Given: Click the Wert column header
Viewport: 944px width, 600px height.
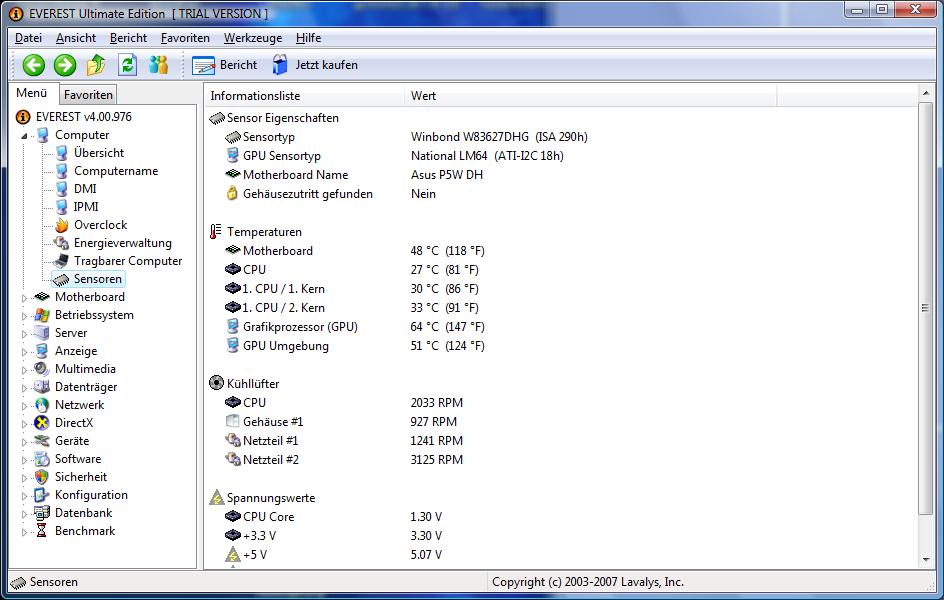Looking at the screenshot, I should pos(591,96).
